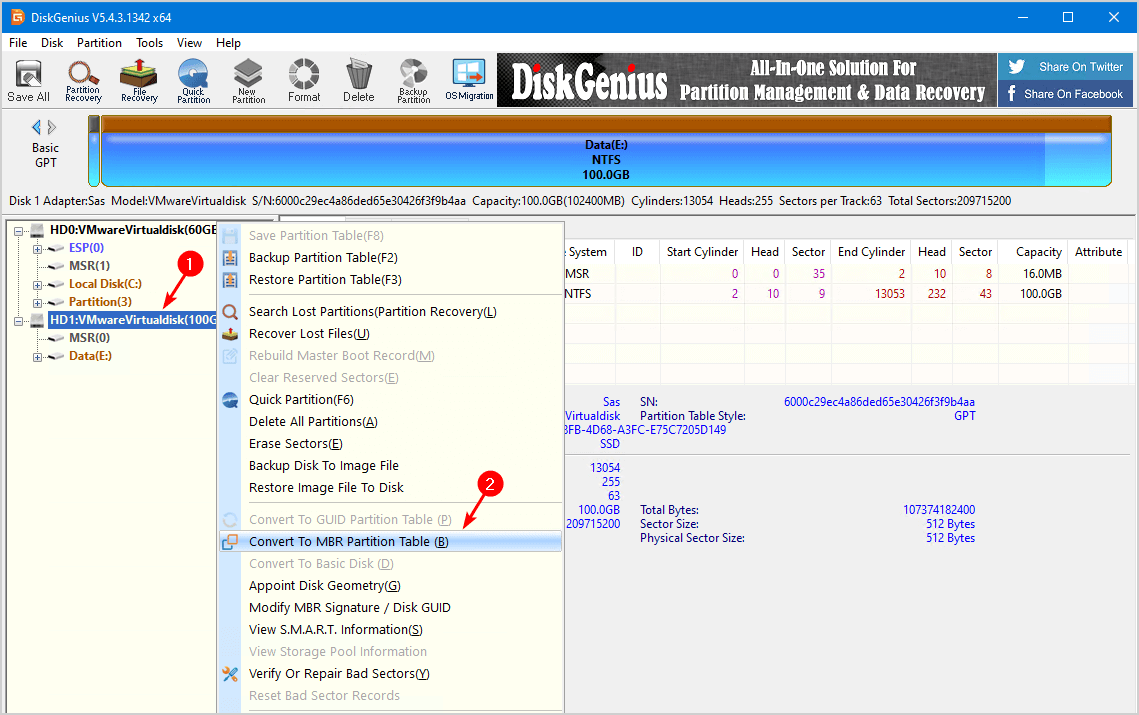Open the Disk menu
Image resolution: width=1139 pixels, height=715 pixels.
click(52, 43)
